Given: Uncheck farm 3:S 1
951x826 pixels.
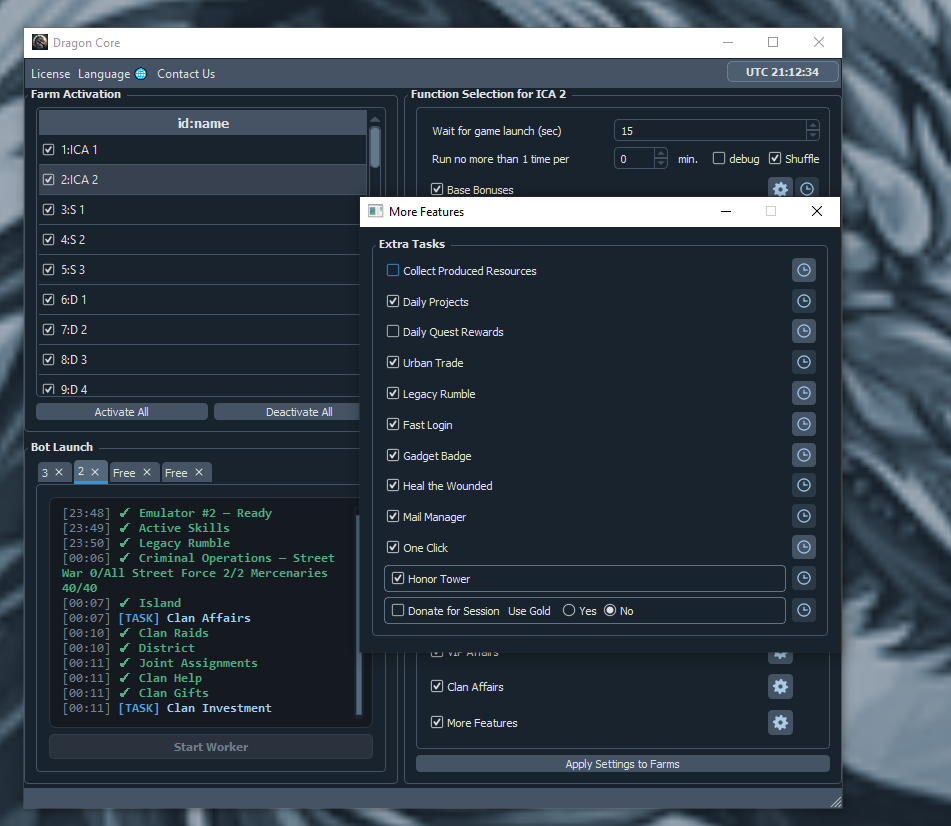Looking at the screenshot, I should click(49, 210).
